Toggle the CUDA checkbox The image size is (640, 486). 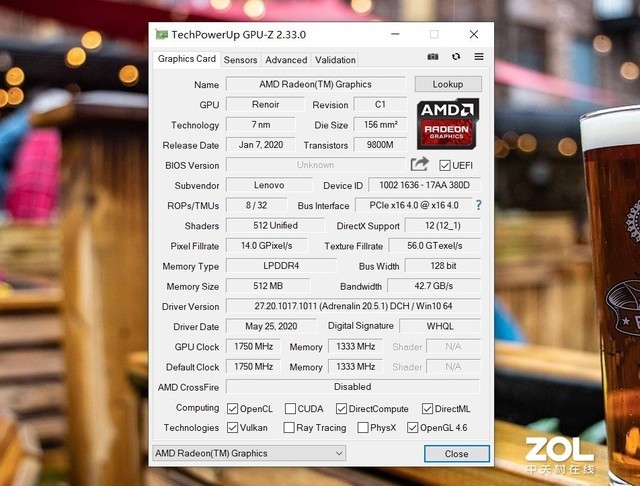(290, 408)
